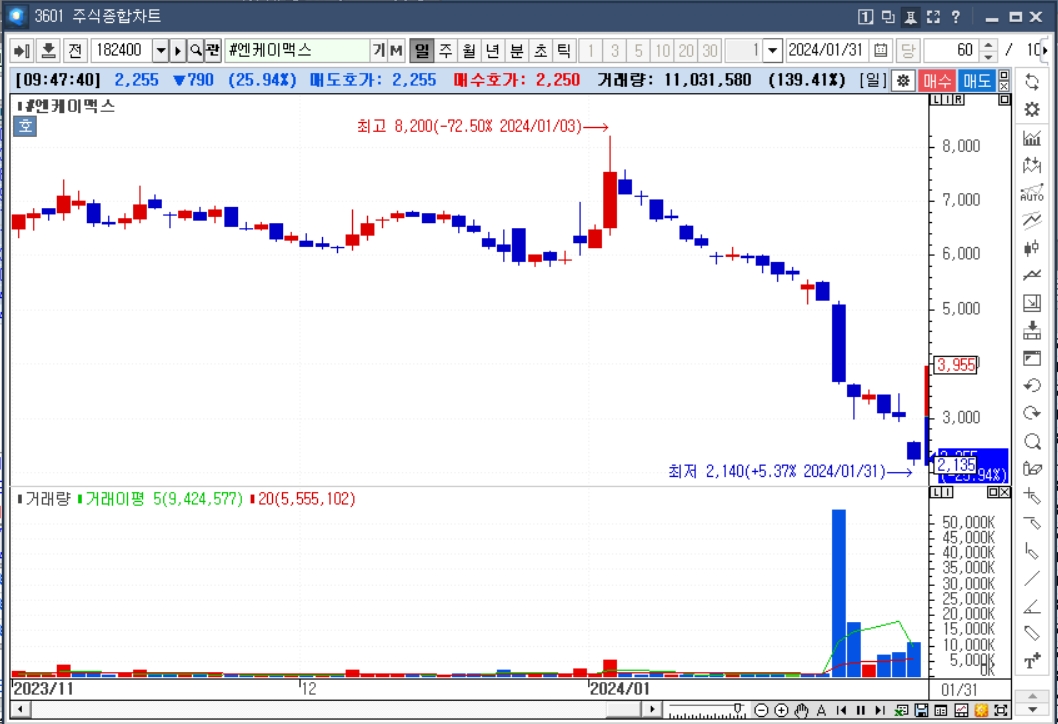1058x724 pixels.
Task: Open the interval value dropdown next to 1
Action: (773, 50)
